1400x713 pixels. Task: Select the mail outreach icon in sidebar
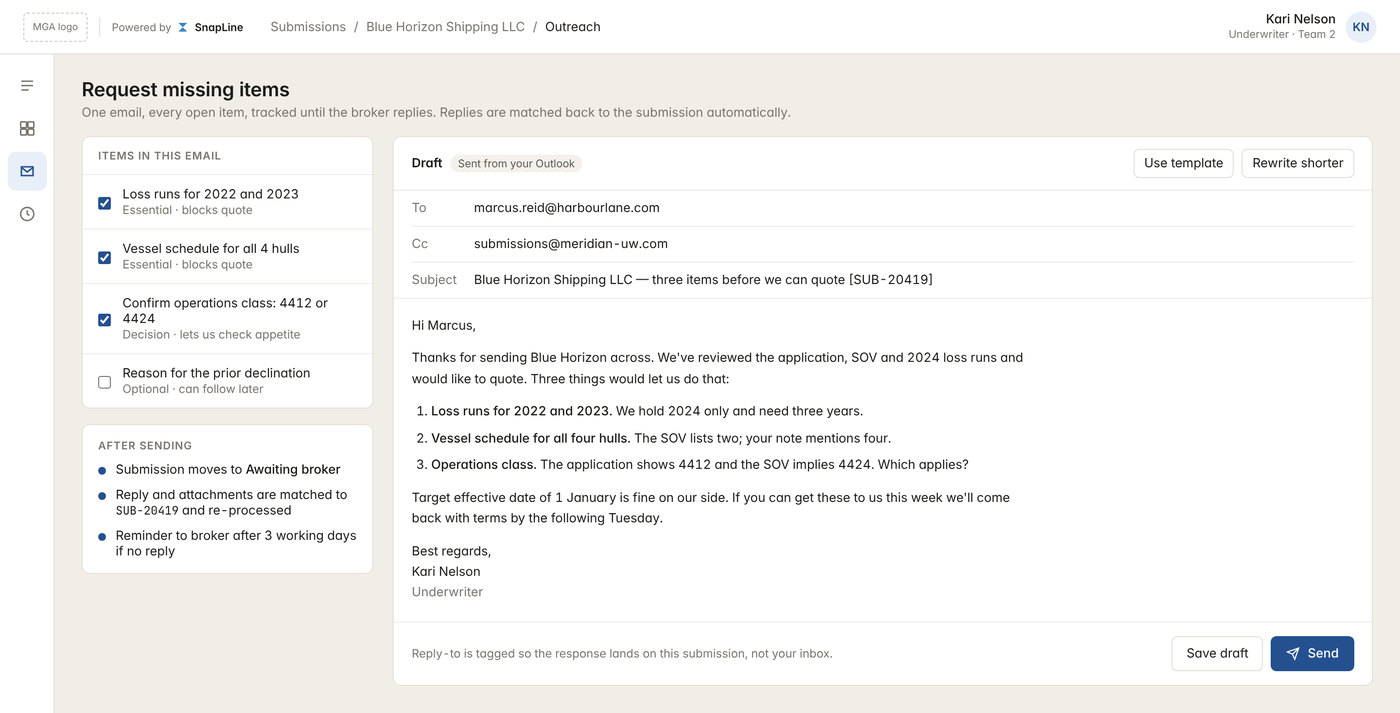pyautogui.click(x=27, y=171)
